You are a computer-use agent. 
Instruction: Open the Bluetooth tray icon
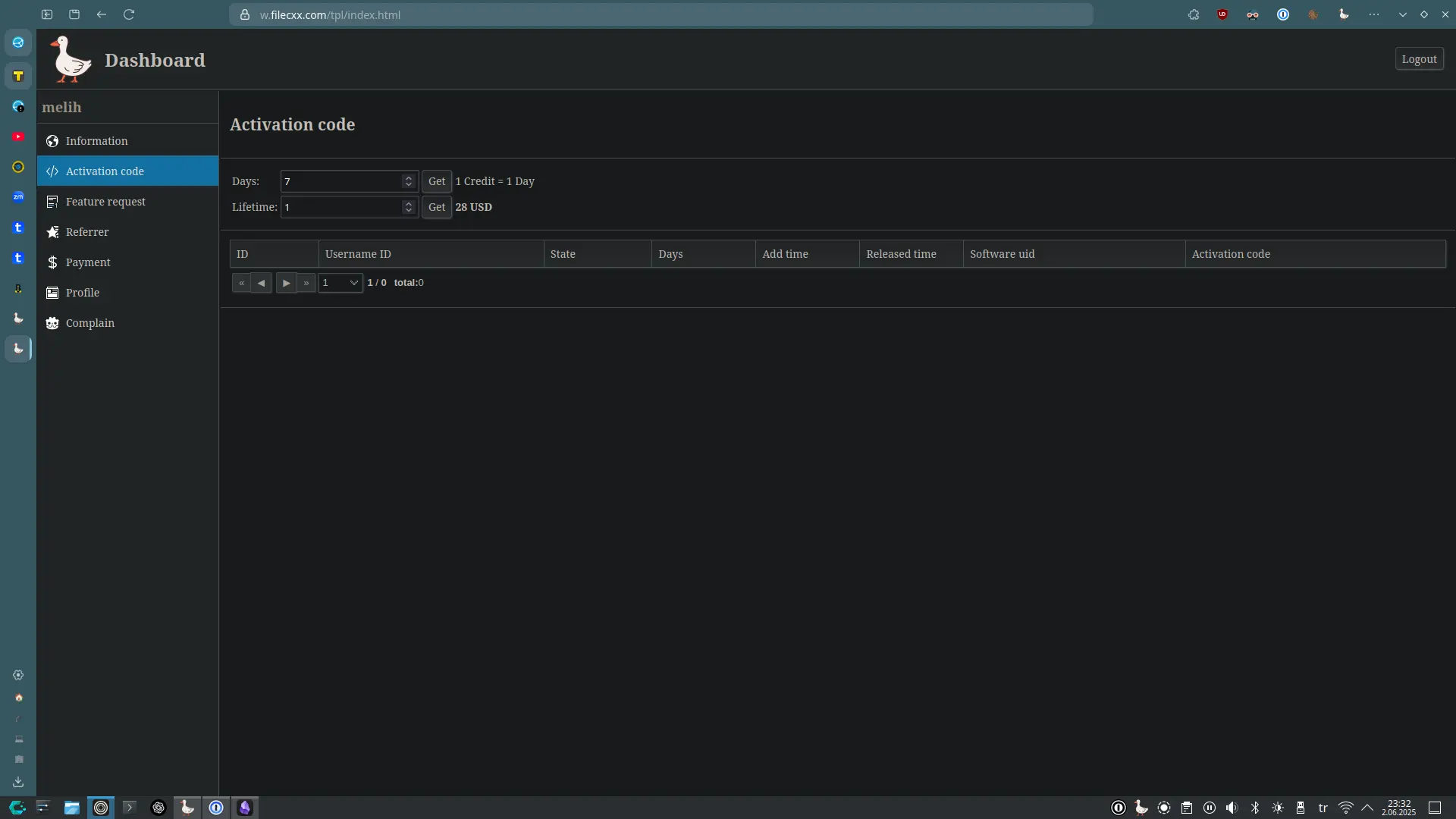1255,808
